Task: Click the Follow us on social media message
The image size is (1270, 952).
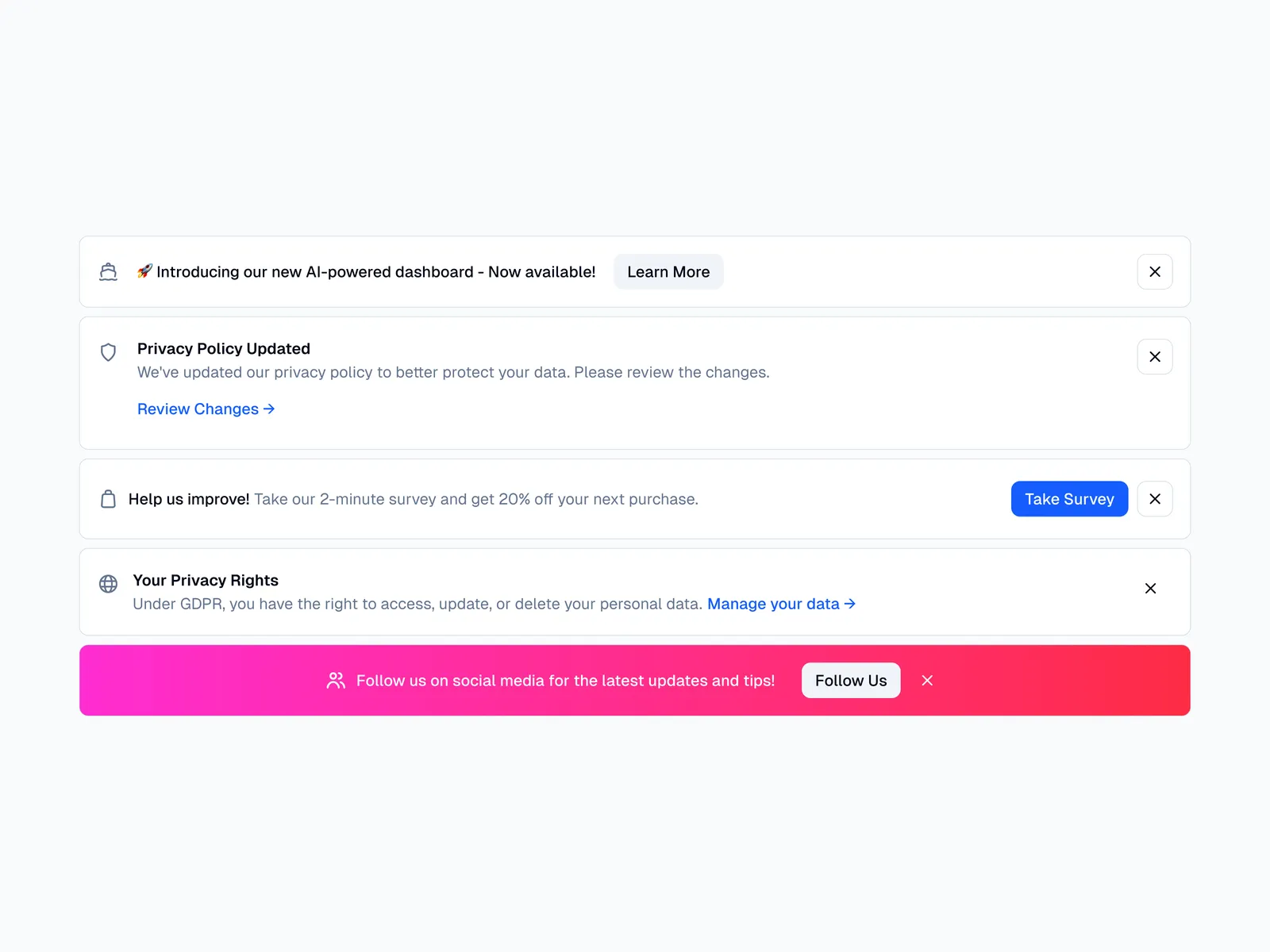Action: point(565,681)
